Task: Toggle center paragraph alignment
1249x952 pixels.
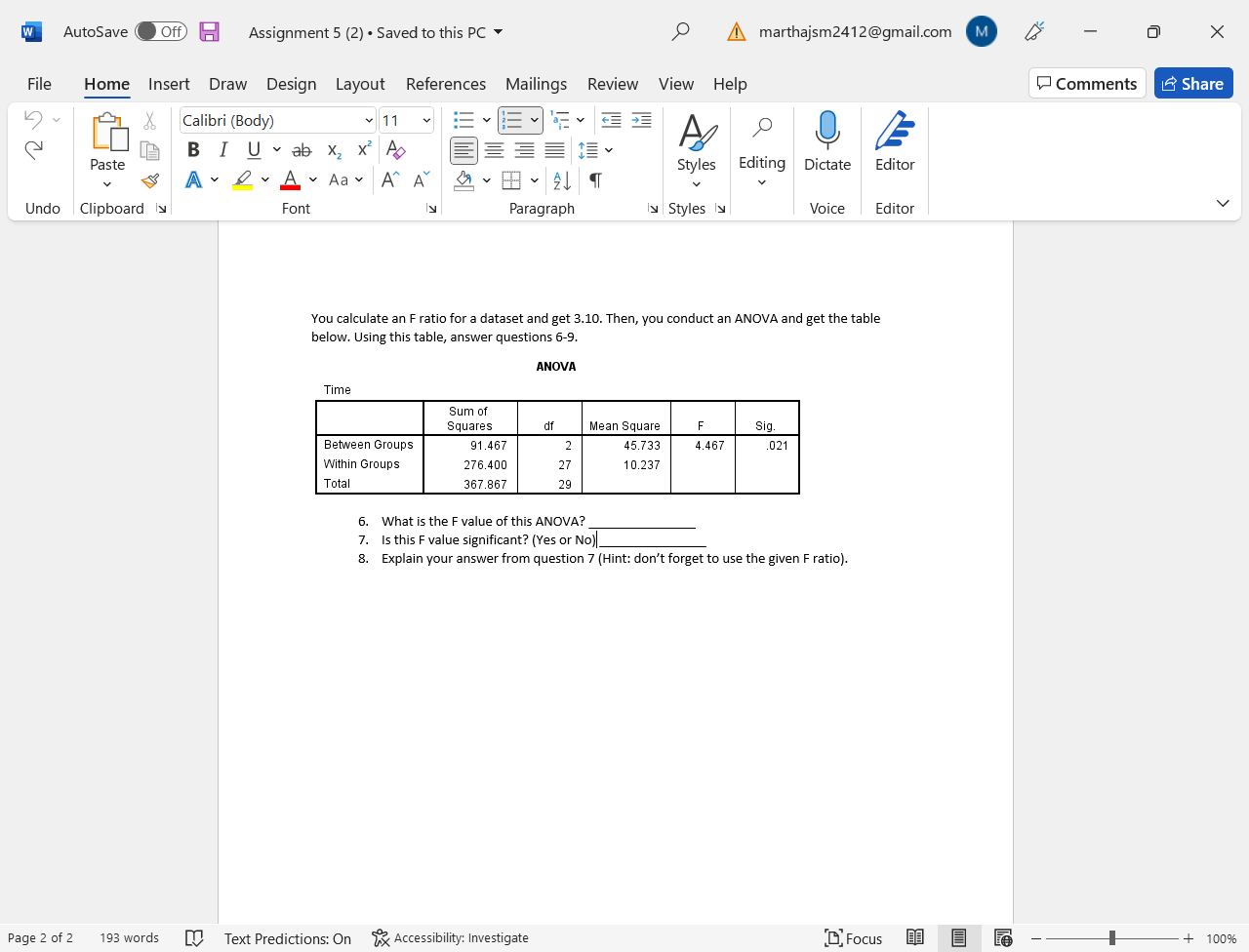Action: tap(494, 150)
